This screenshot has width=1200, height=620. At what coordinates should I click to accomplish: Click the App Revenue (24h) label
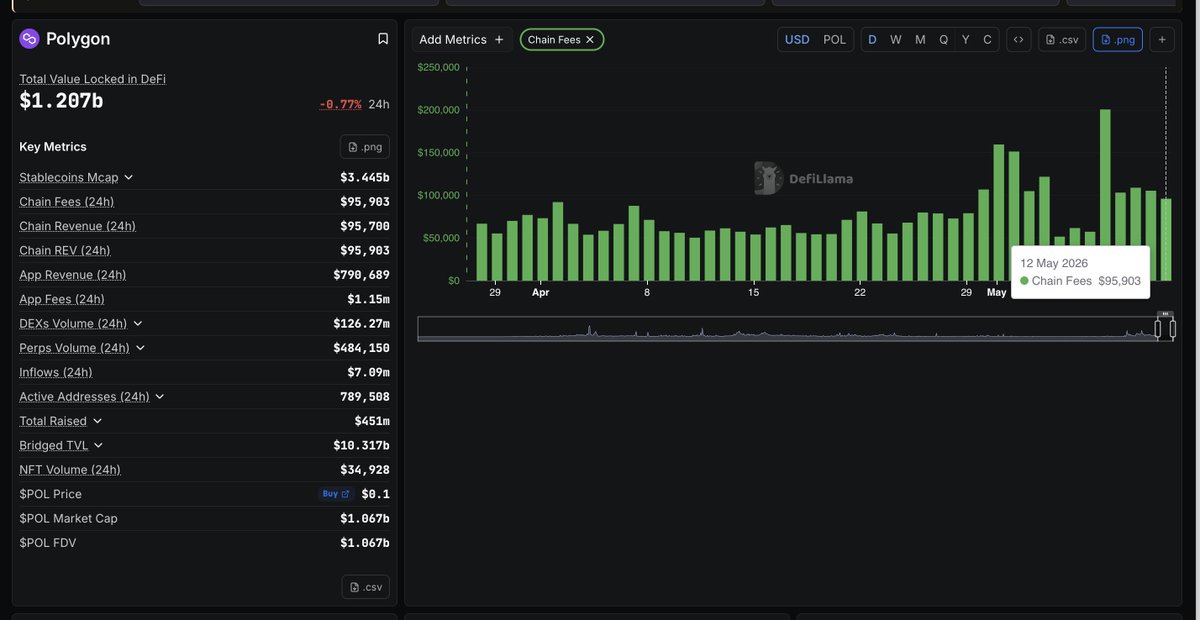[73, 275]
